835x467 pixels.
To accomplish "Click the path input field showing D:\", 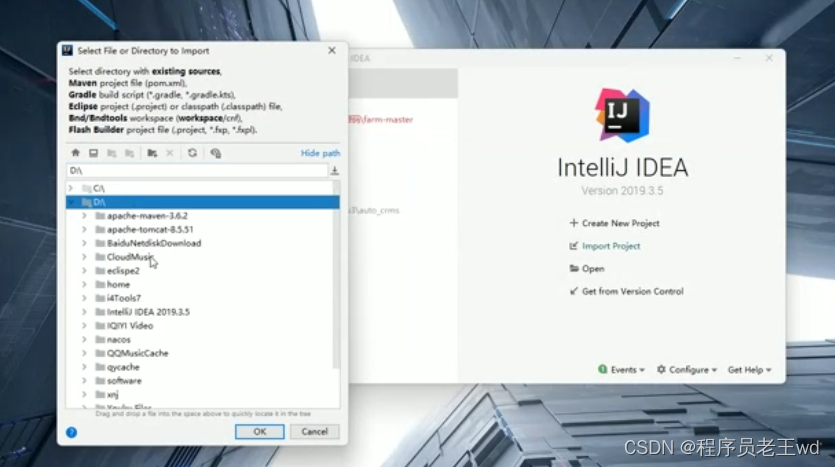I will click(x=197, y=170).
